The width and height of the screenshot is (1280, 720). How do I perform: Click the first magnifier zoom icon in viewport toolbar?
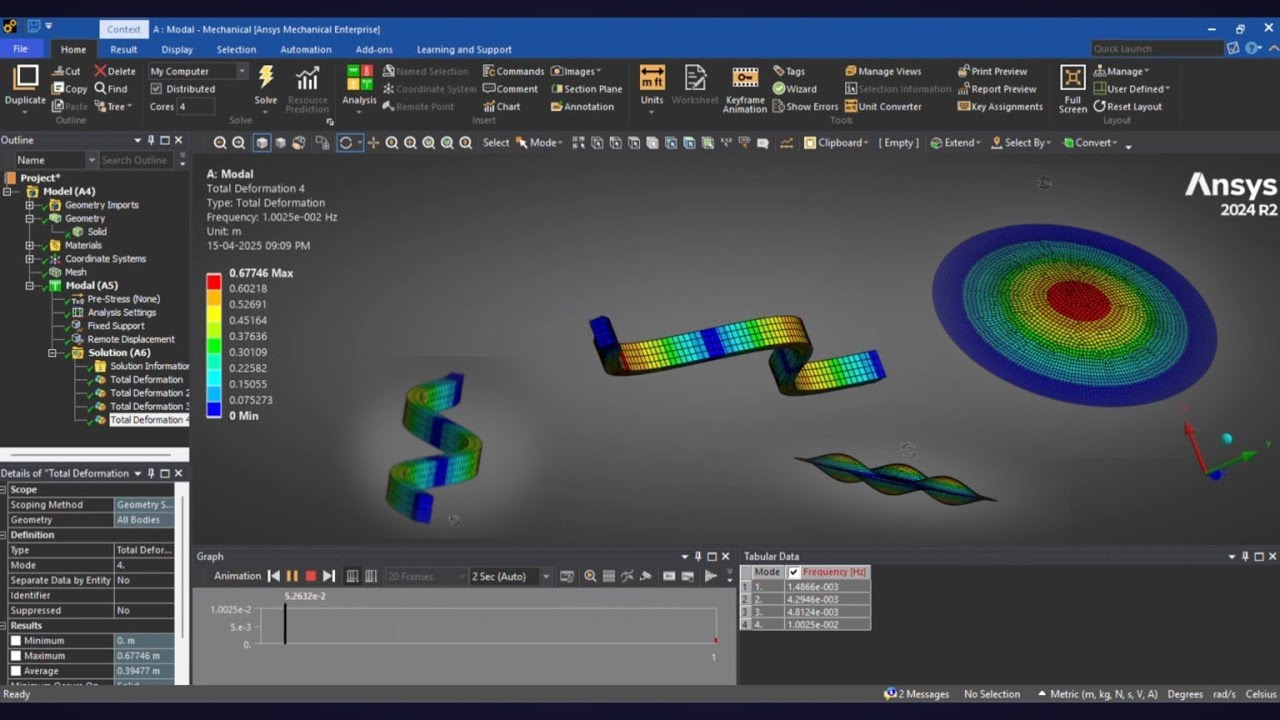220,143
